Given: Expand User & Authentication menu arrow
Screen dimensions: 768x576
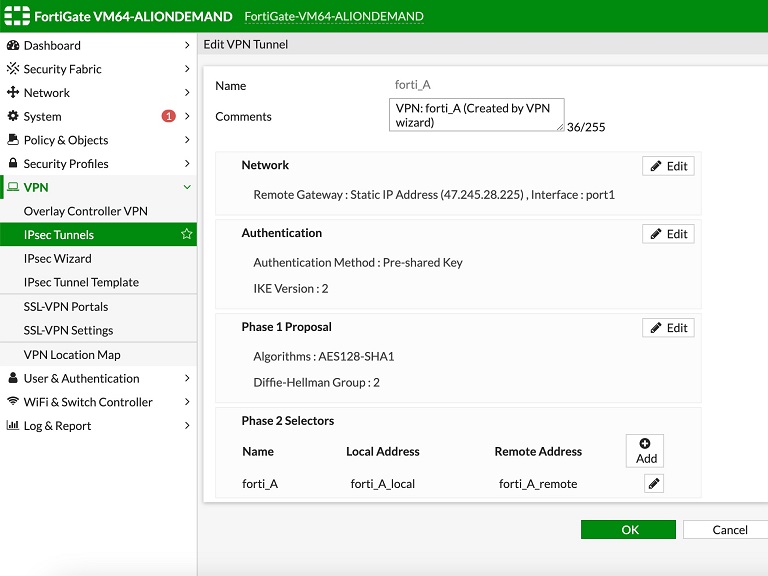Looking at the screenshot, I should point(187,379).
